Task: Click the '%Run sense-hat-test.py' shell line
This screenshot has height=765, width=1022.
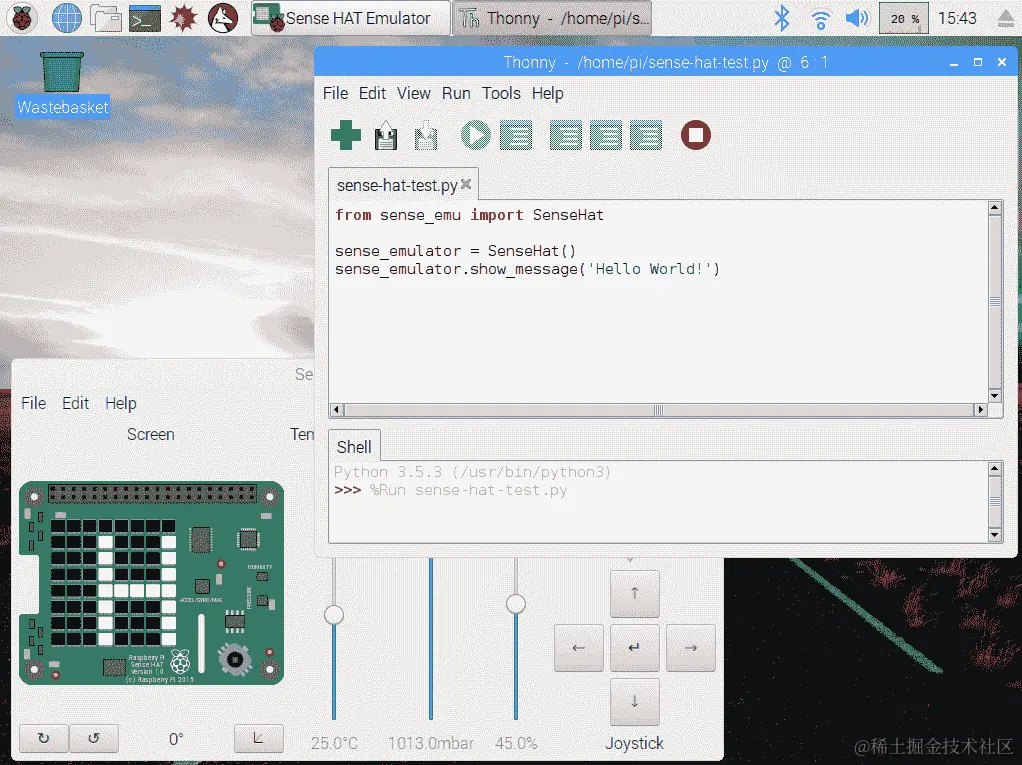Action: pyautogui.click(x=468, y=490)
